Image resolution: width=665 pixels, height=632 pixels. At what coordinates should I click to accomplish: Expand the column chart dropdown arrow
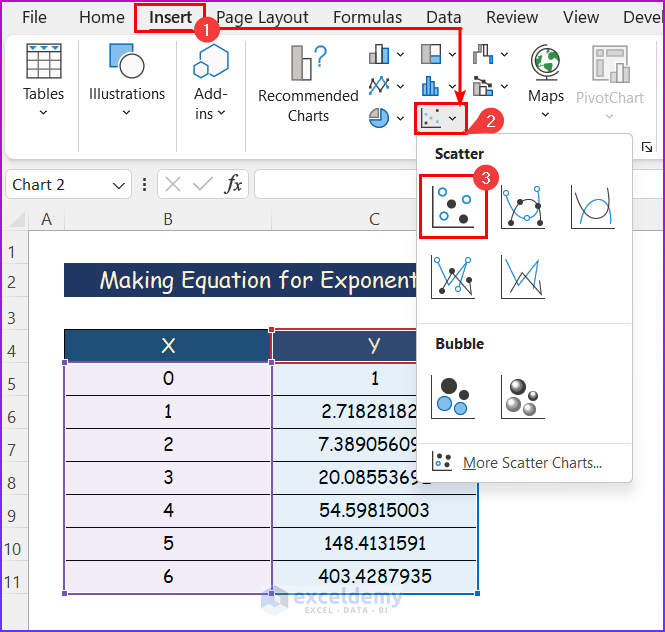400,54
